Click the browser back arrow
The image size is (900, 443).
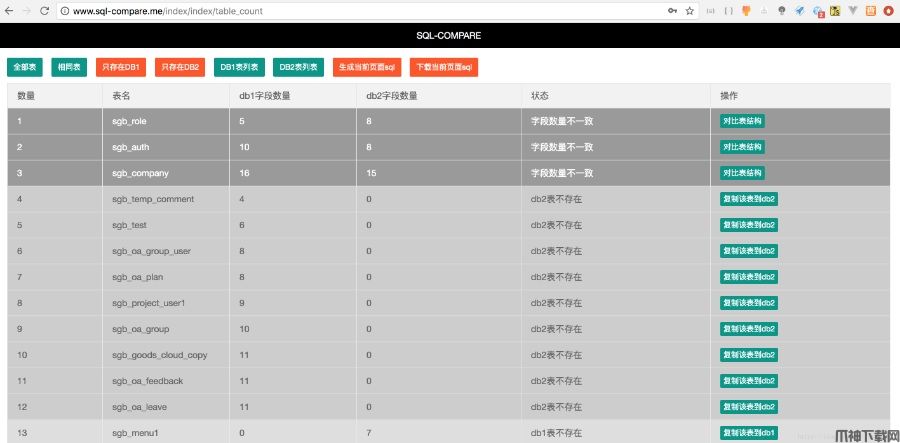[9, 10]
